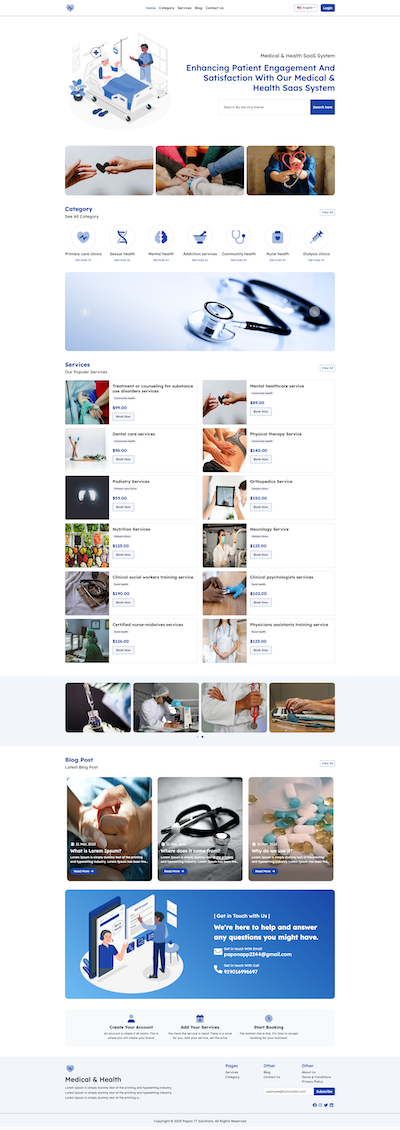Show the next banner slide with the right arrow
The width and height of the screenshot is (400, 1130).
315,312
